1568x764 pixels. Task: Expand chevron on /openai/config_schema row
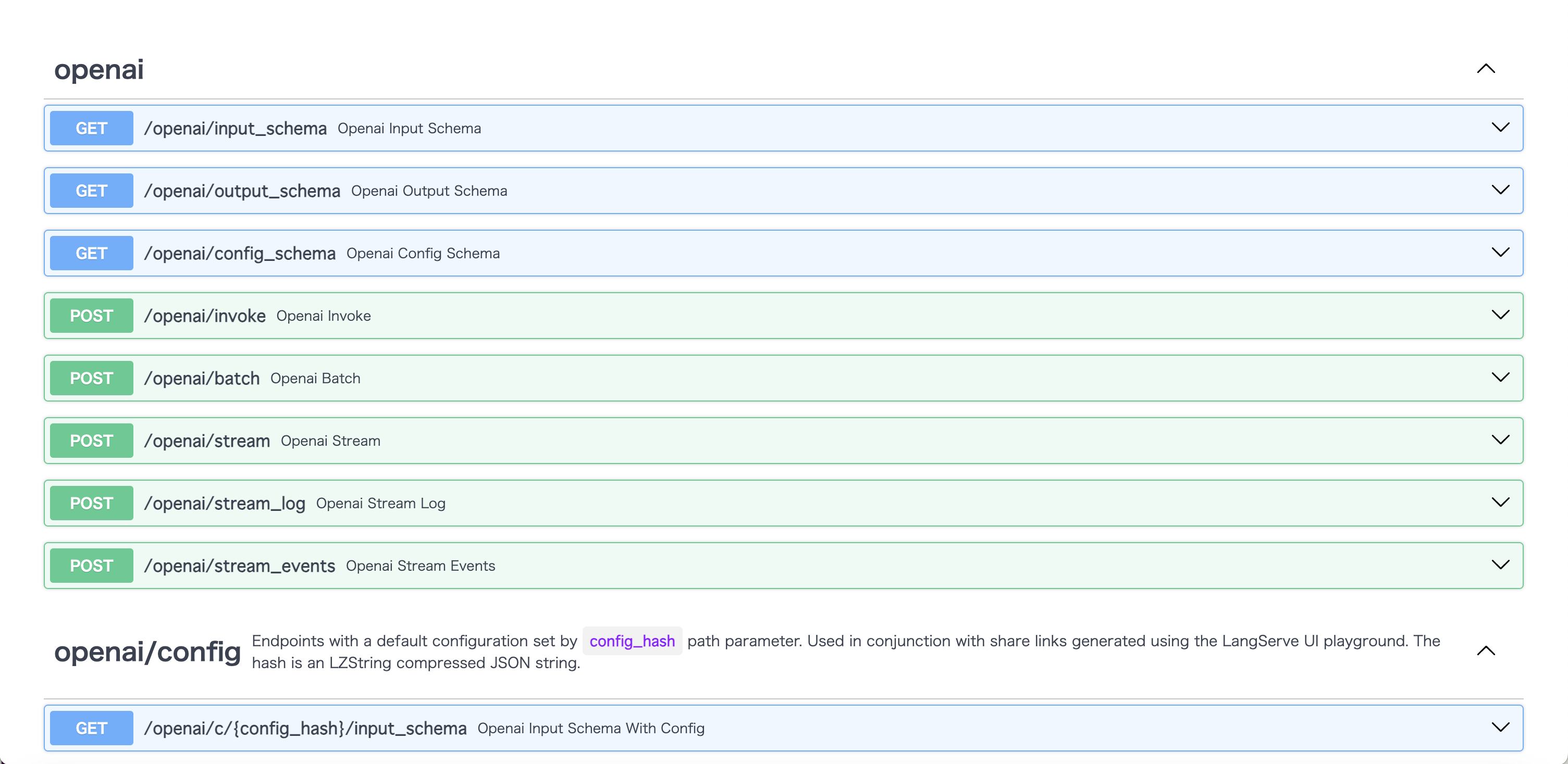[x=1500, y=253]
